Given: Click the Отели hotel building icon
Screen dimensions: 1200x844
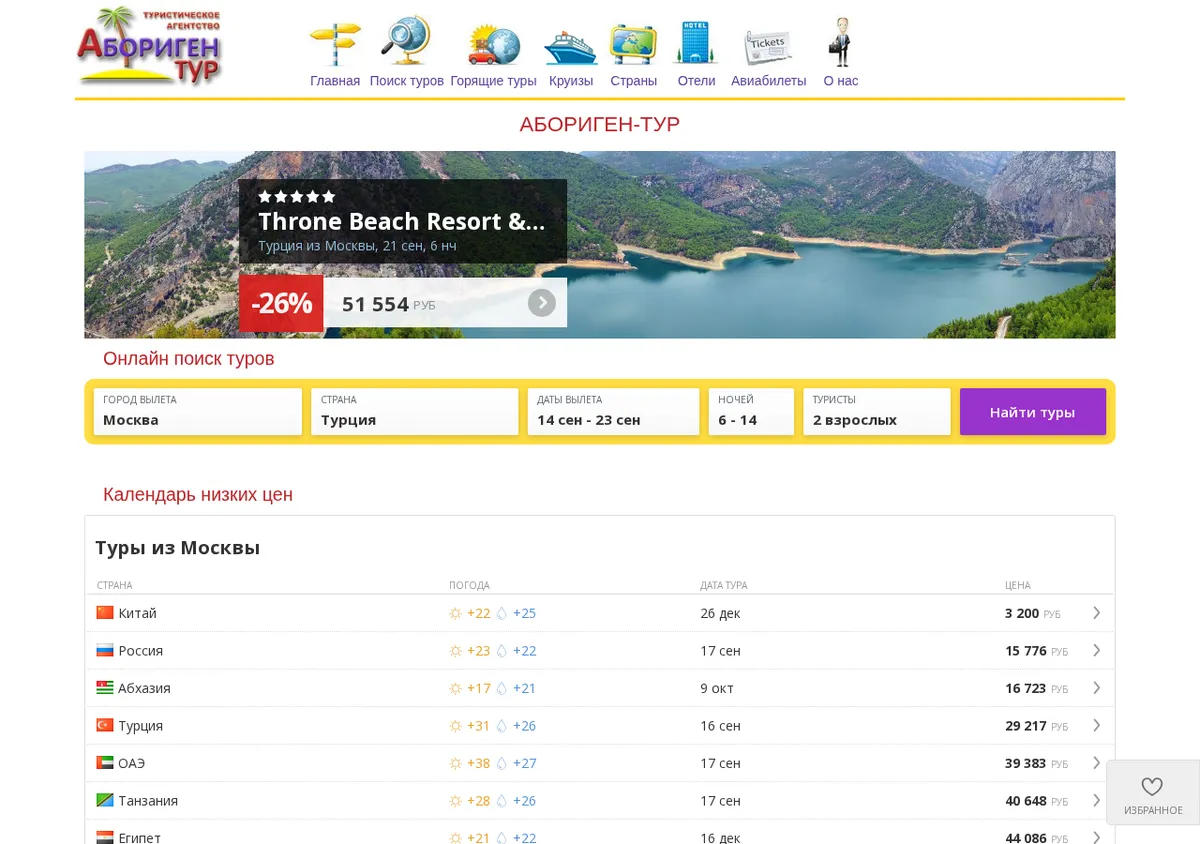Looking at the screenshot, I should [x=696, y=43].
